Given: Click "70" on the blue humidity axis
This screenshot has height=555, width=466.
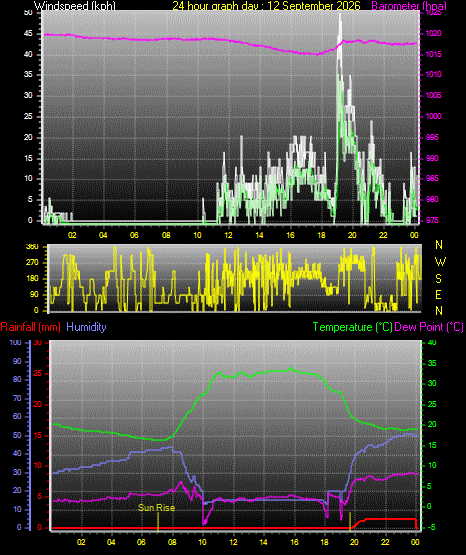Looking at the screenshot, I should click(x=17, y=398).
